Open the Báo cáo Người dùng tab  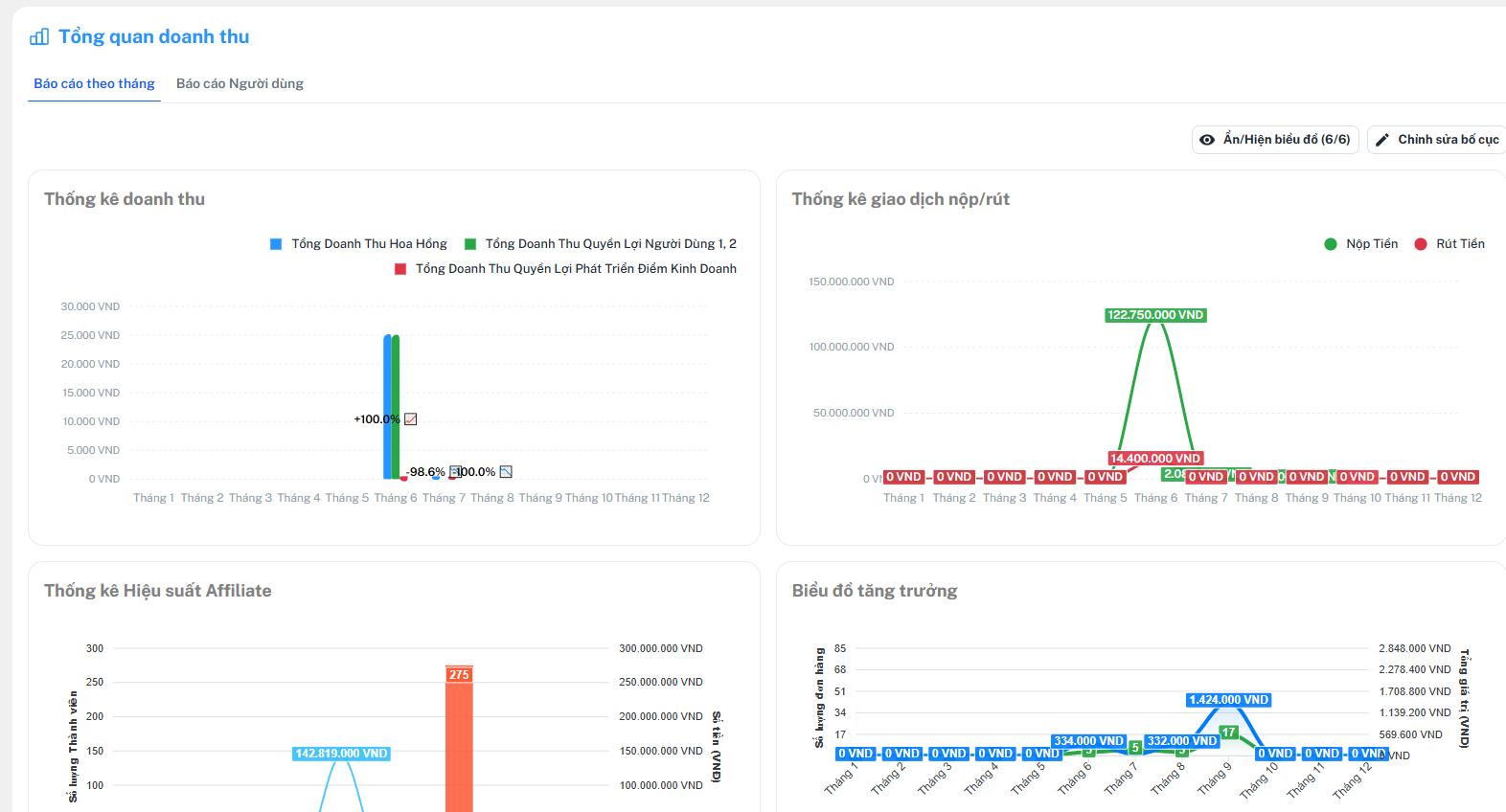tap(240, 83)
